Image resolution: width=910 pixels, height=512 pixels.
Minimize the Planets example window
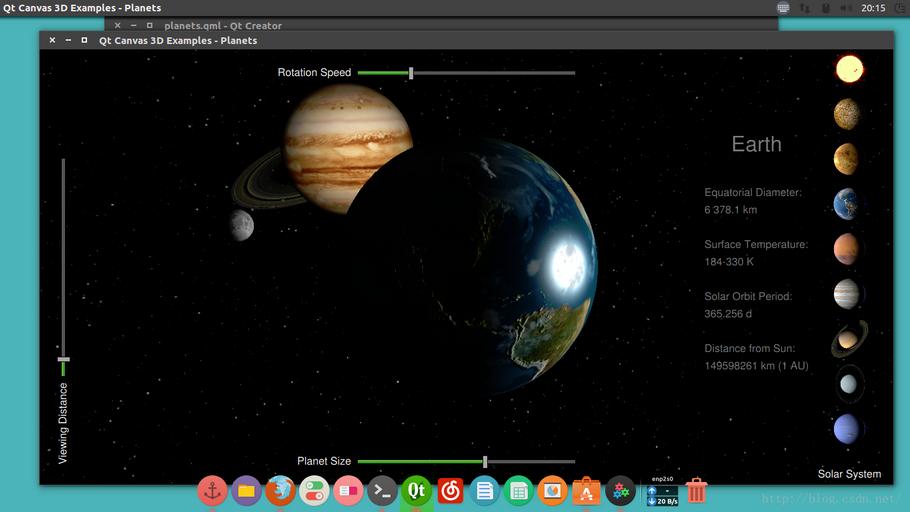coord(68,40)
